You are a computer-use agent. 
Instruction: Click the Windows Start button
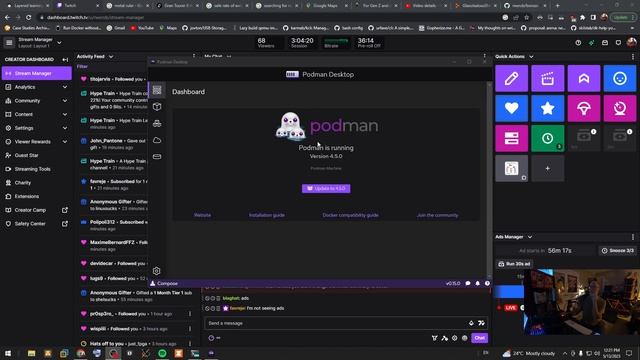(8, 353)
